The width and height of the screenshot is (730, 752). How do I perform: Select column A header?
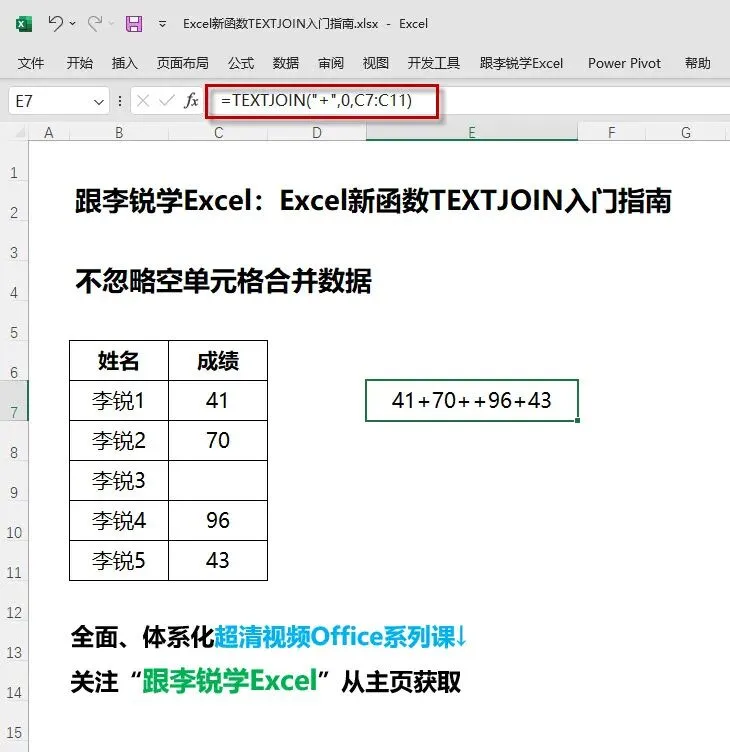coord(48,132)
